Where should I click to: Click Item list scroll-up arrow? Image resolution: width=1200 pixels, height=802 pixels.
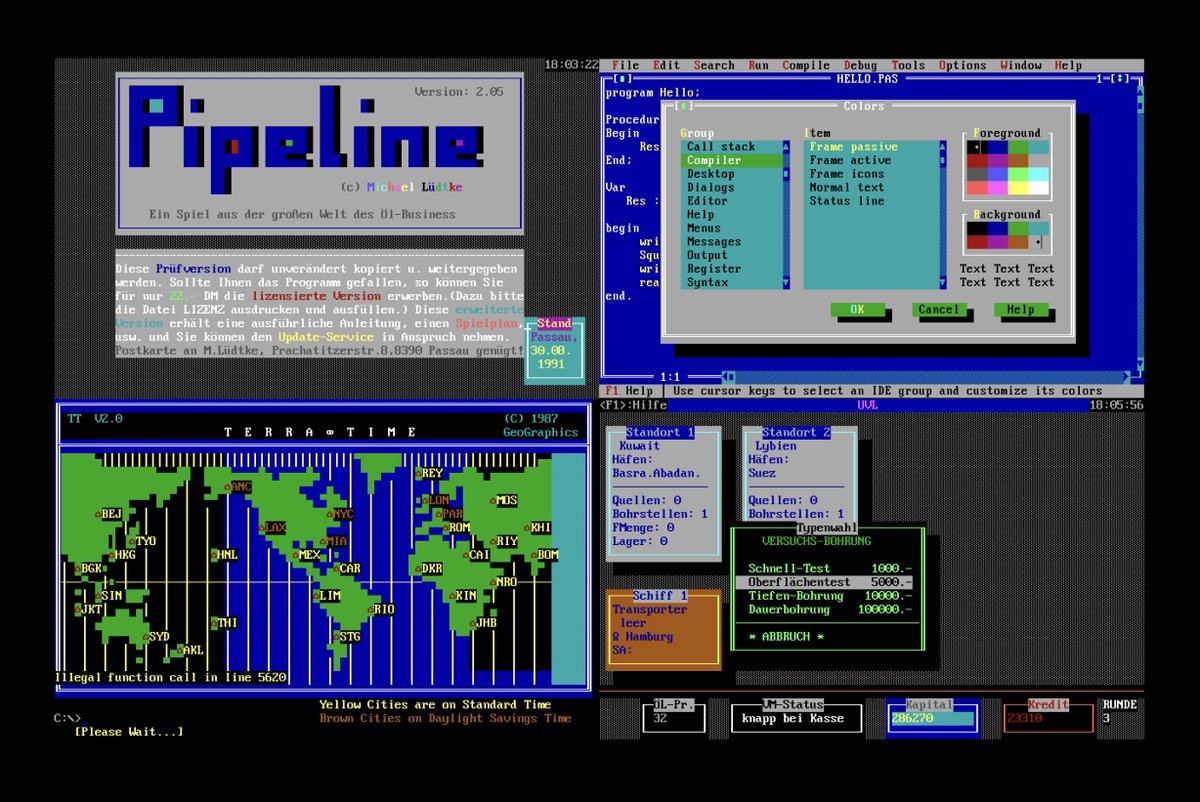point(943,146)
